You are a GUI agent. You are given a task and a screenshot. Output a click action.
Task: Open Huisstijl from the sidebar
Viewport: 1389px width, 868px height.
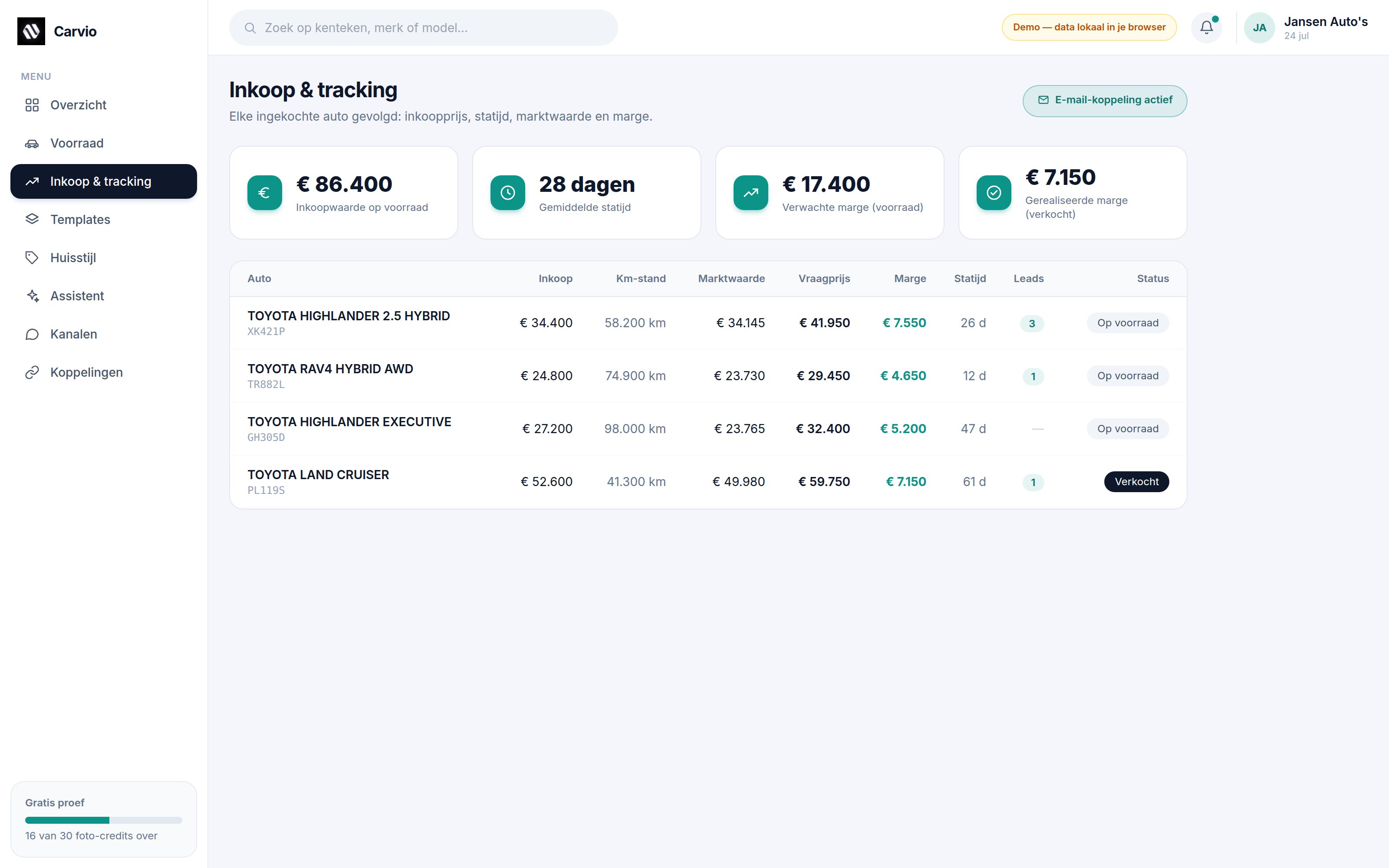pos(103,258)
